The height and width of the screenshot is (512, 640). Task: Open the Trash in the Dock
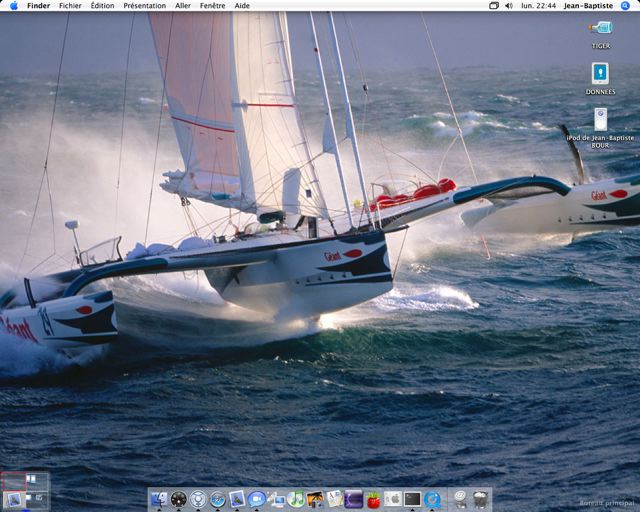pyautogui.click(x=480, y=498)
